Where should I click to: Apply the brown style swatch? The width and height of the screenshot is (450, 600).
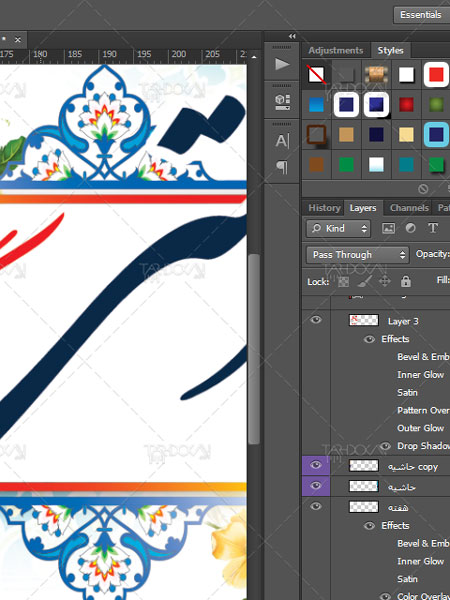point(316,165)
